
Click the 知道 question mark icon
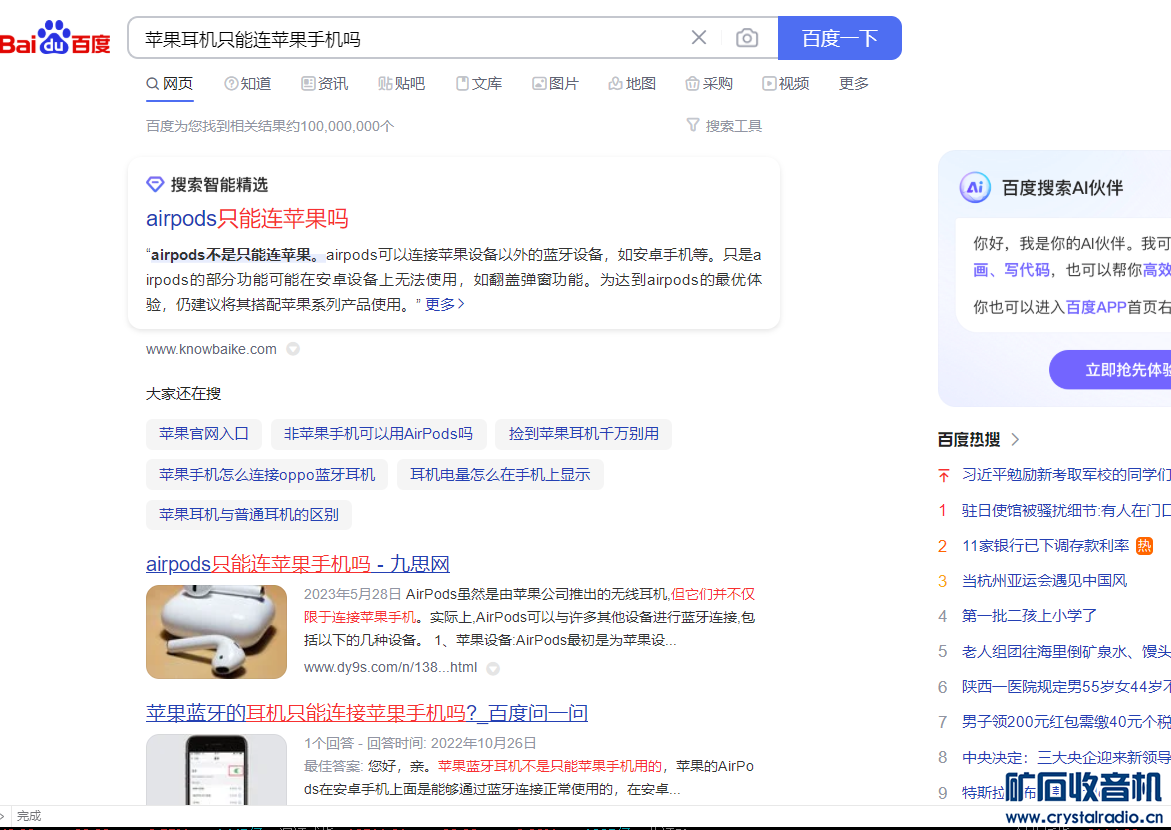tap(231, 84)
